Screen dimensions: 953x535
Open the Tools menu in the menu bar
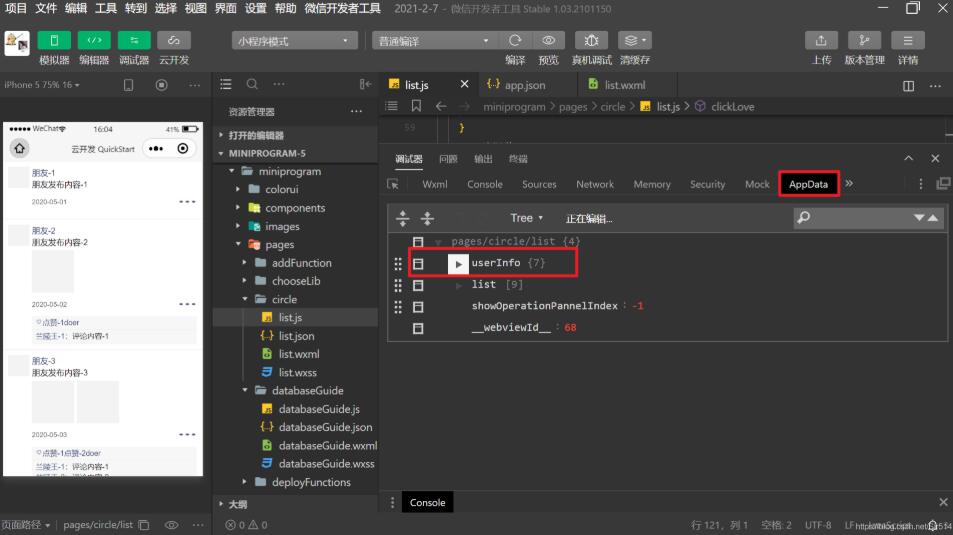coord(105,8)
